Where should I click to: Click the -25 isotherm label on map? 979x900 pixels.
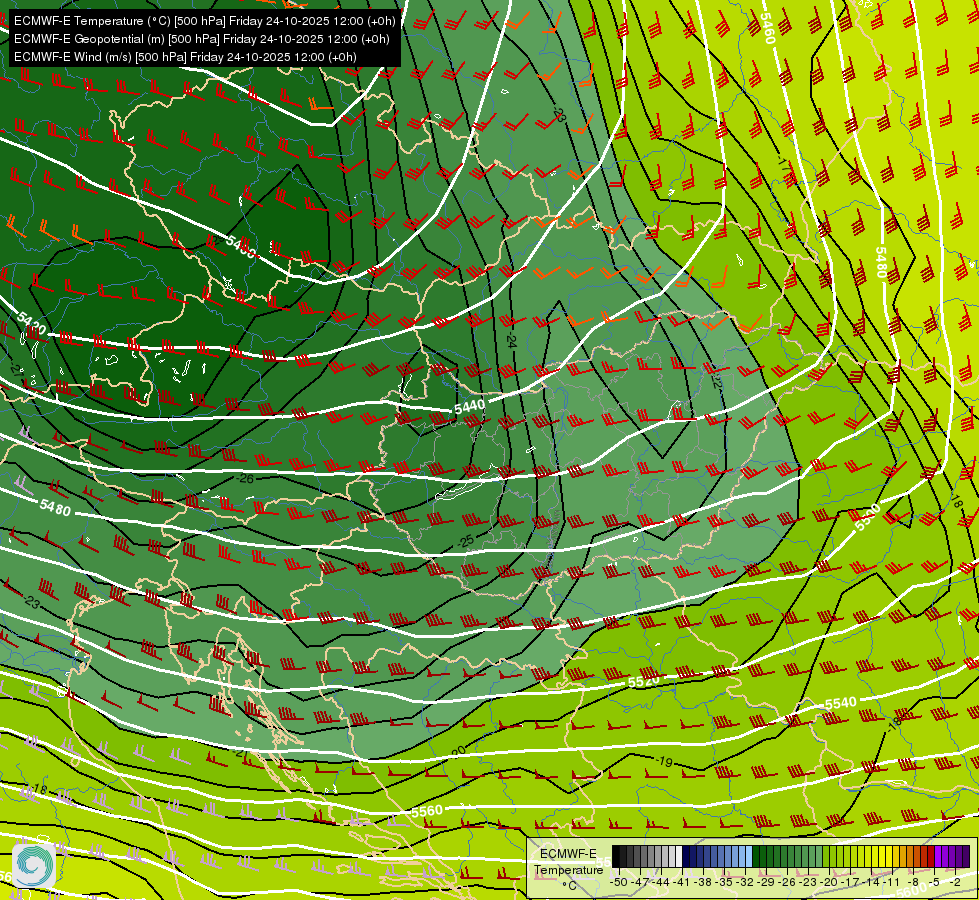point(466,541)
